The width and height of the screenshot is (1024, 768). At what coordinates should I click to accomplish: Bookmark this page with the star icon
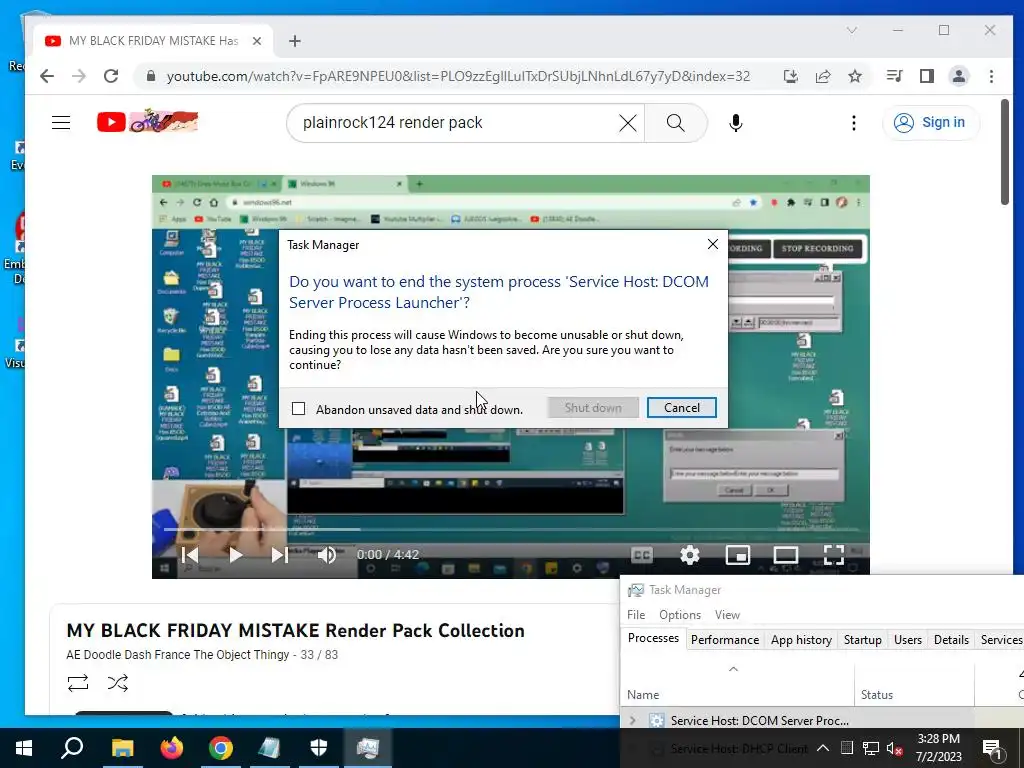tap(855, 76)
